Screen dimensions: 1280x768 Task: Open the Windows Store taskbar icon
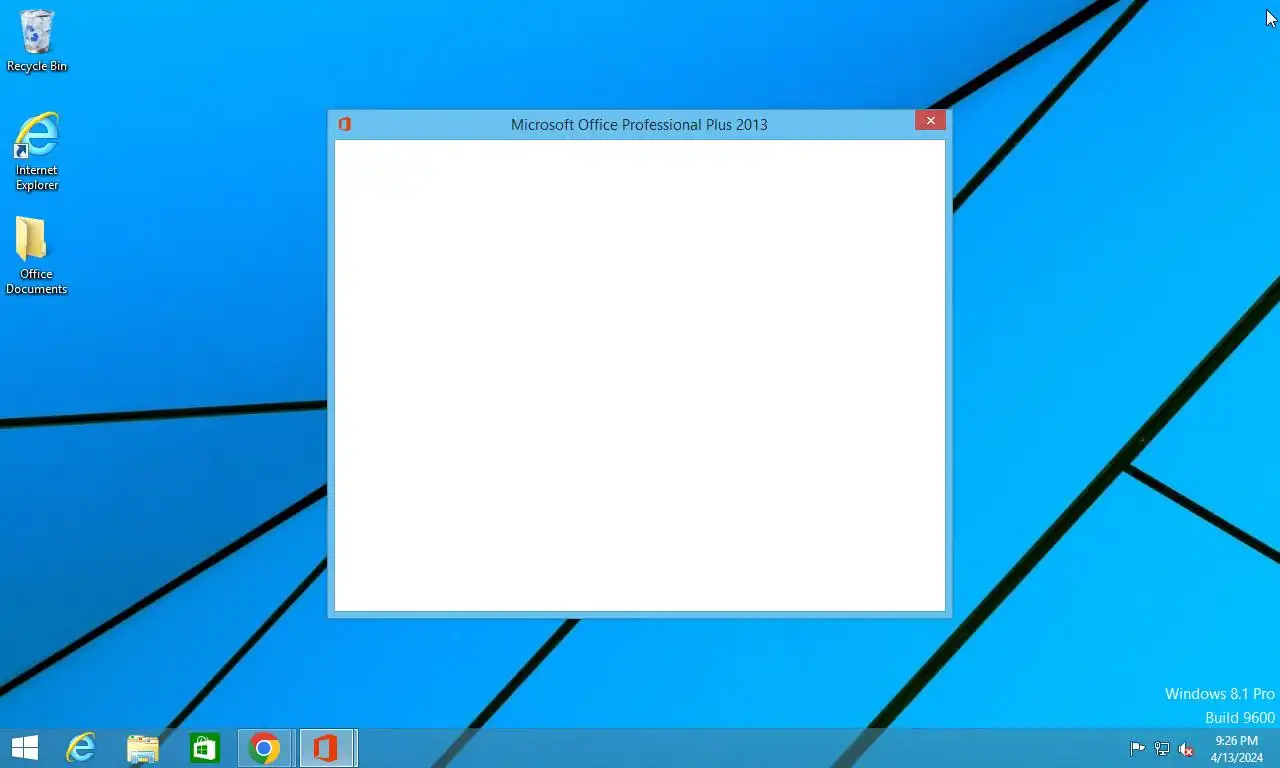pyautogui.click(x=205, y=748)
